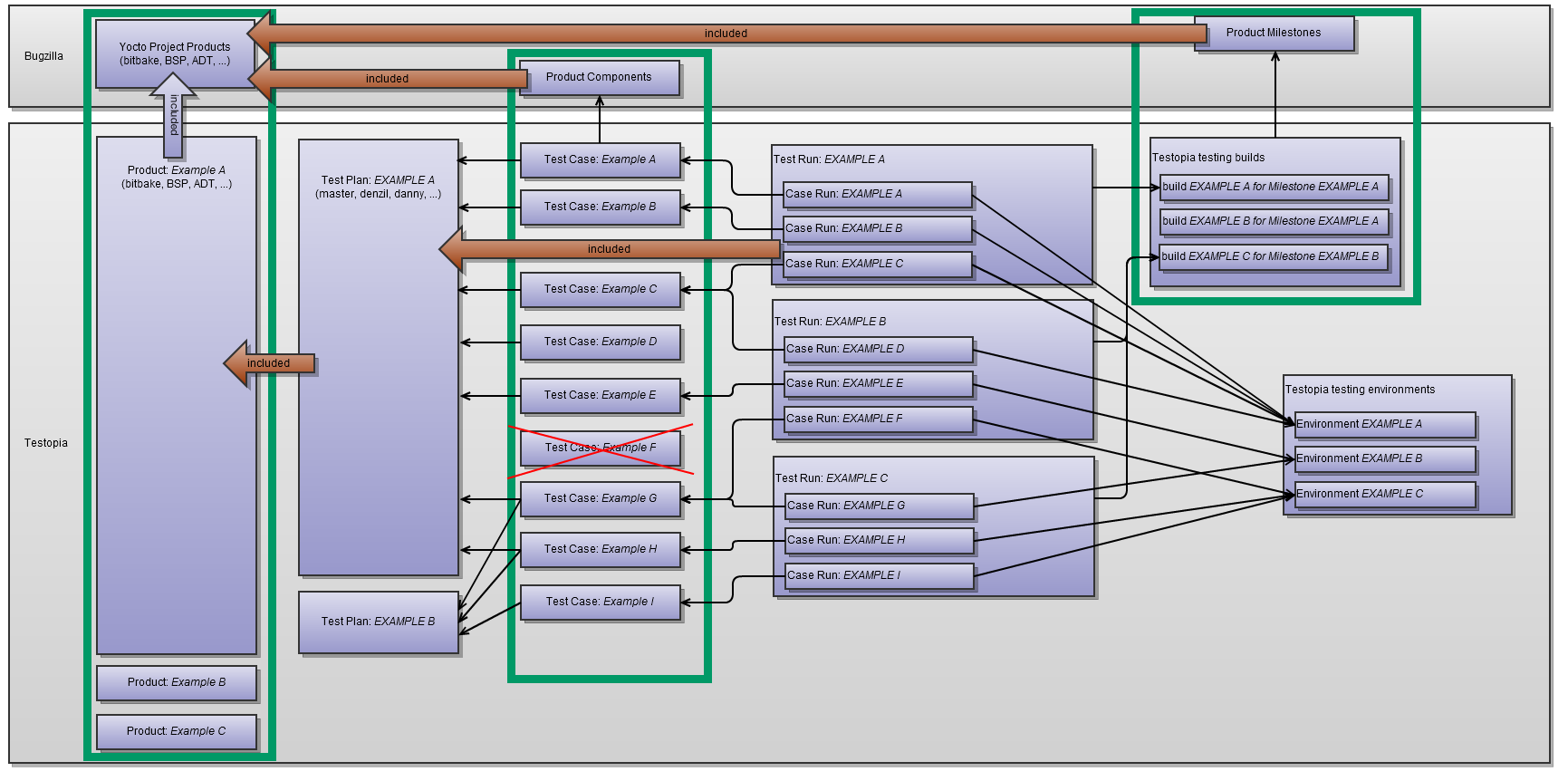Click the Yocto Project Products box
The image size is (1568, 781).
[x=175, y=54]
